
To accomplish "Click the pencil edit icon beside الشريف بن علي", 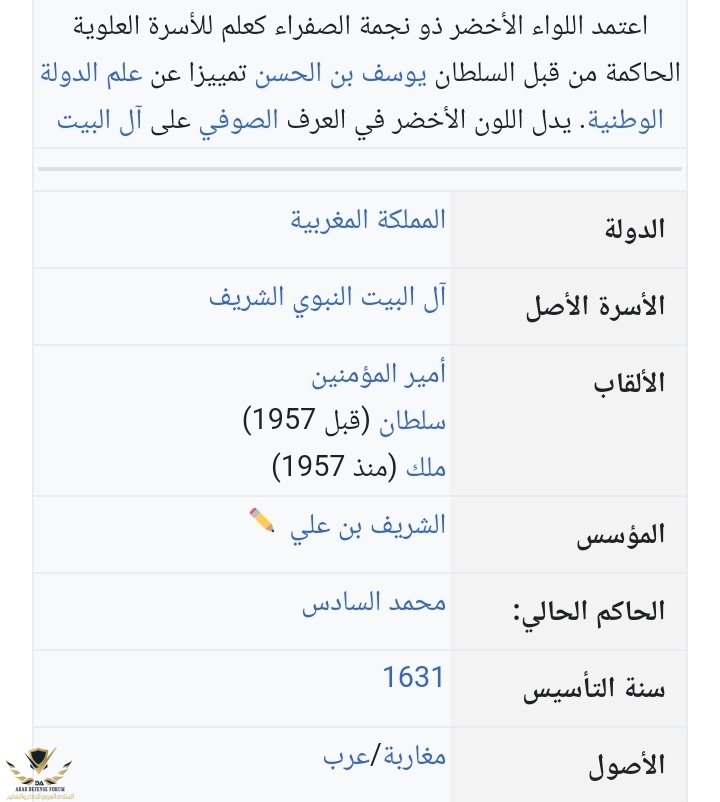I will click(x=262, y=520).
